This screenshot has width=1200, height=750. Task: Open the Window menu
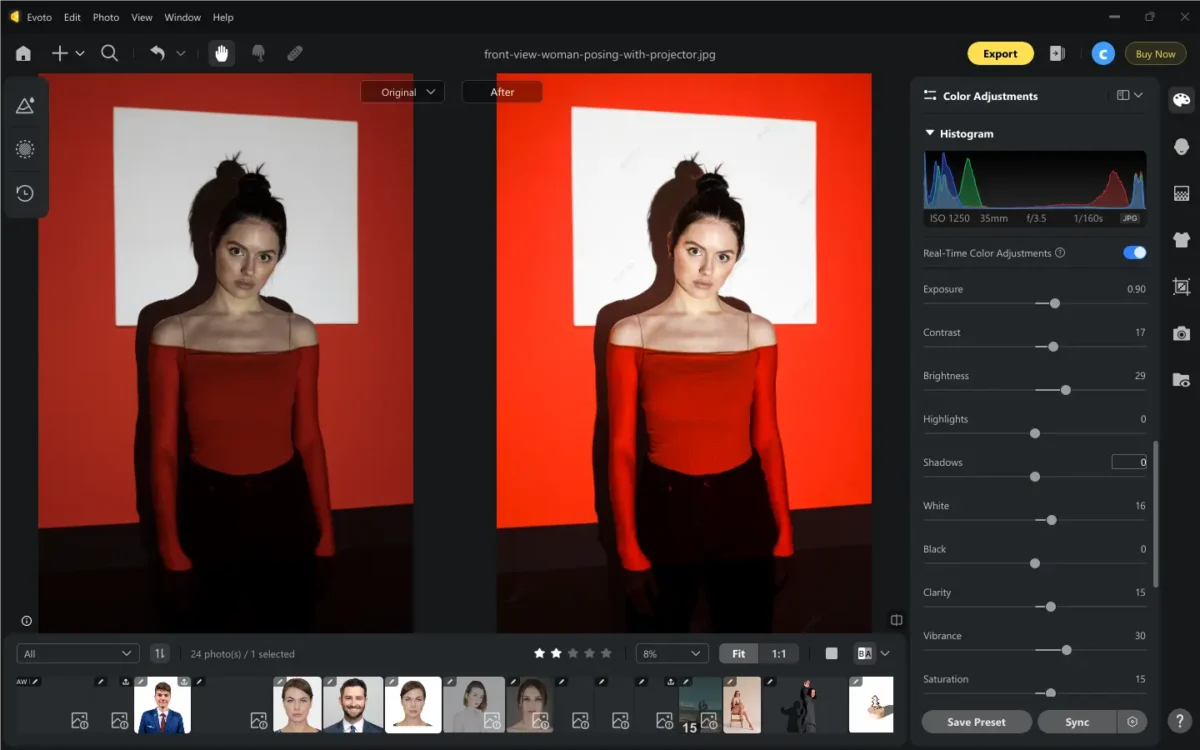(x=182, y=17)
